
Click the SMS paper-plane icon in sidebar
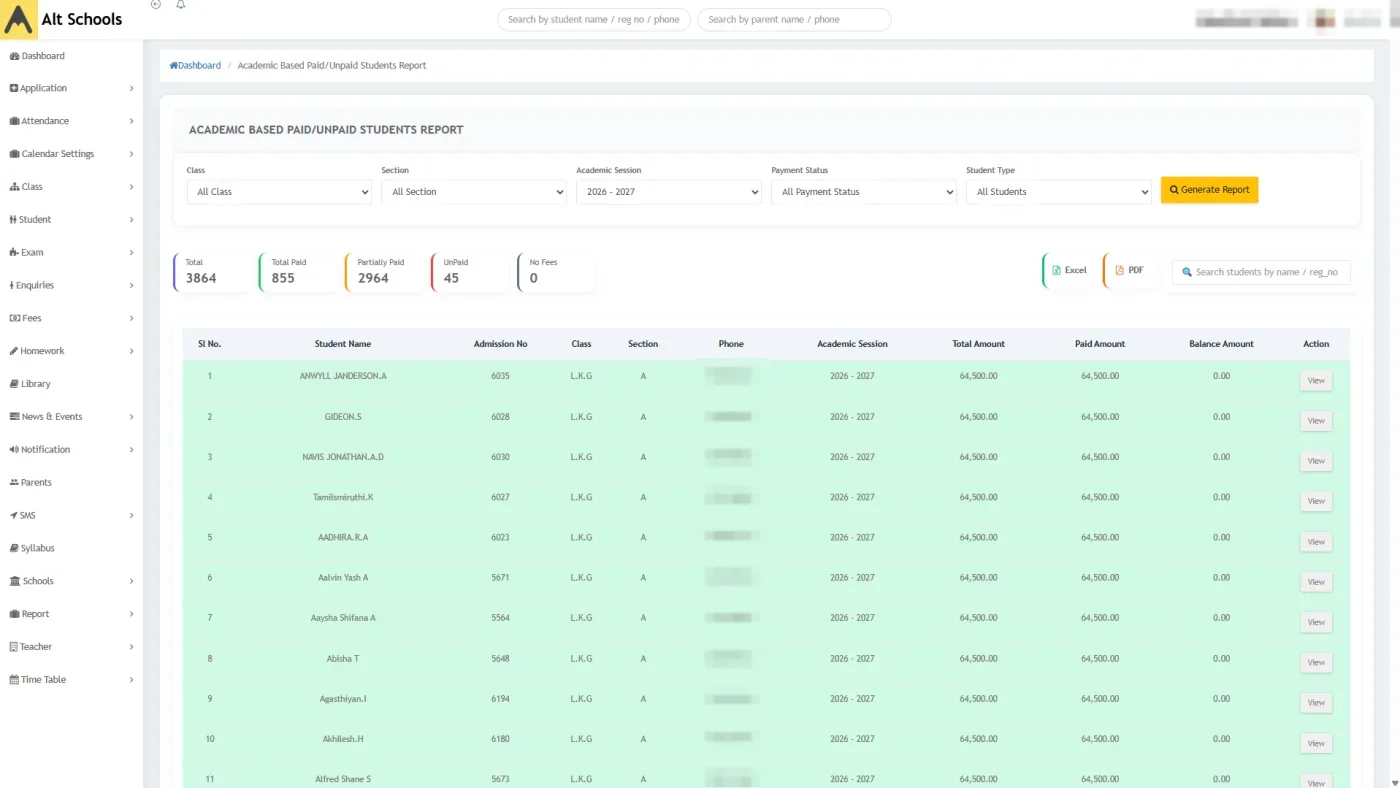tap(13, 516)
